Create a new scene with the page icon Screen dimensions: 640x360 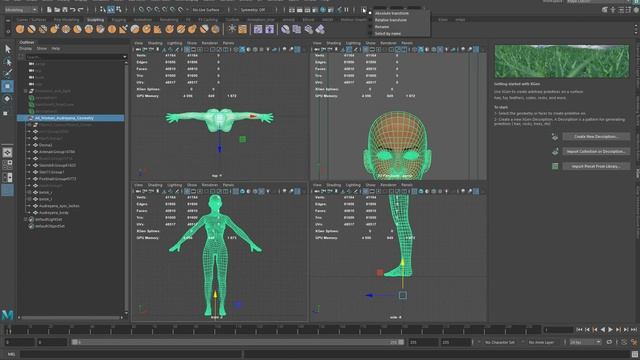(x=49, y=9)
